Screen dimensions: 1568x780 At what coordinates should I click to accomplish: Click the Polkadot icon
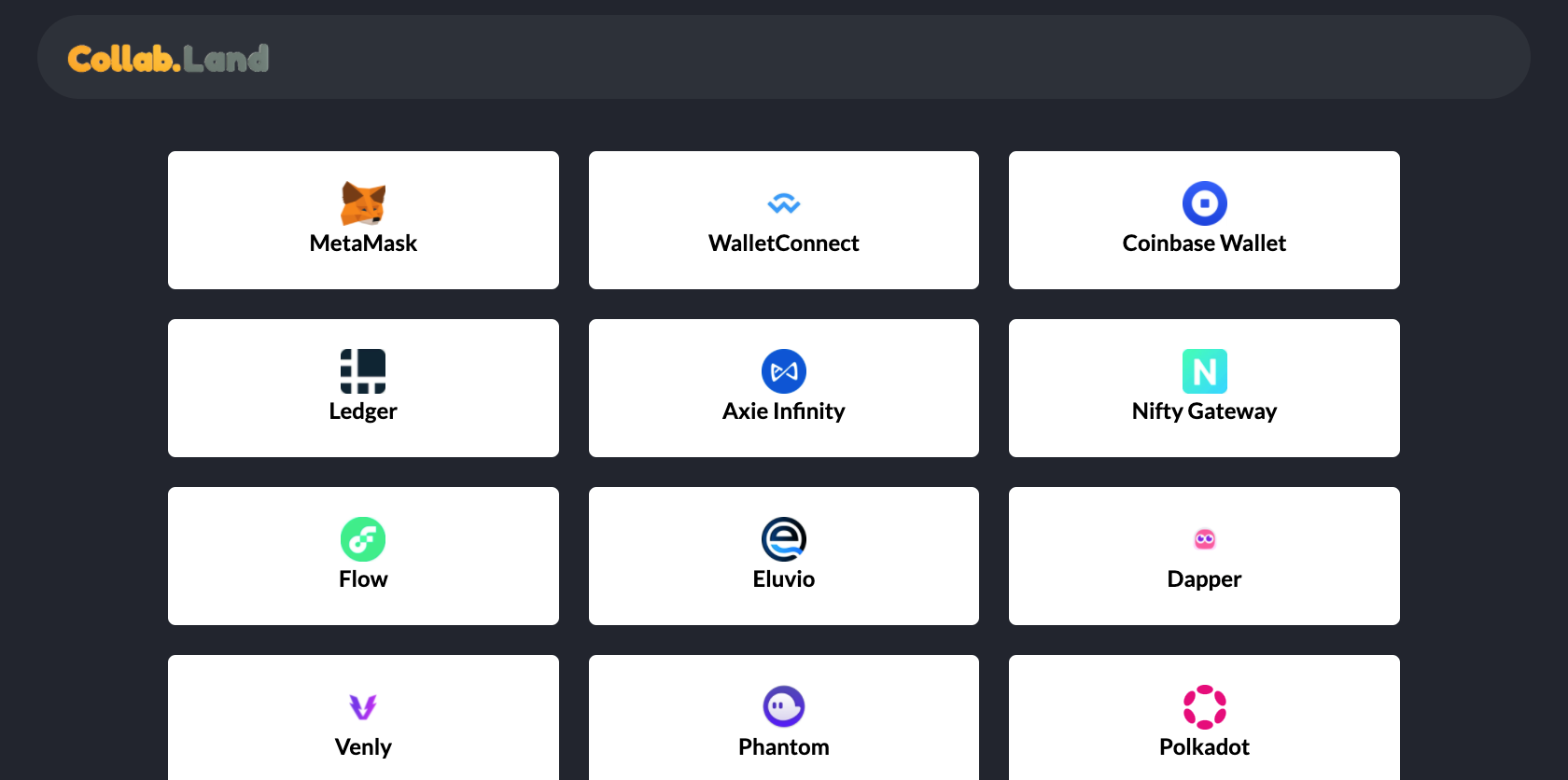pyautogui.click(x=1204, y=706)
